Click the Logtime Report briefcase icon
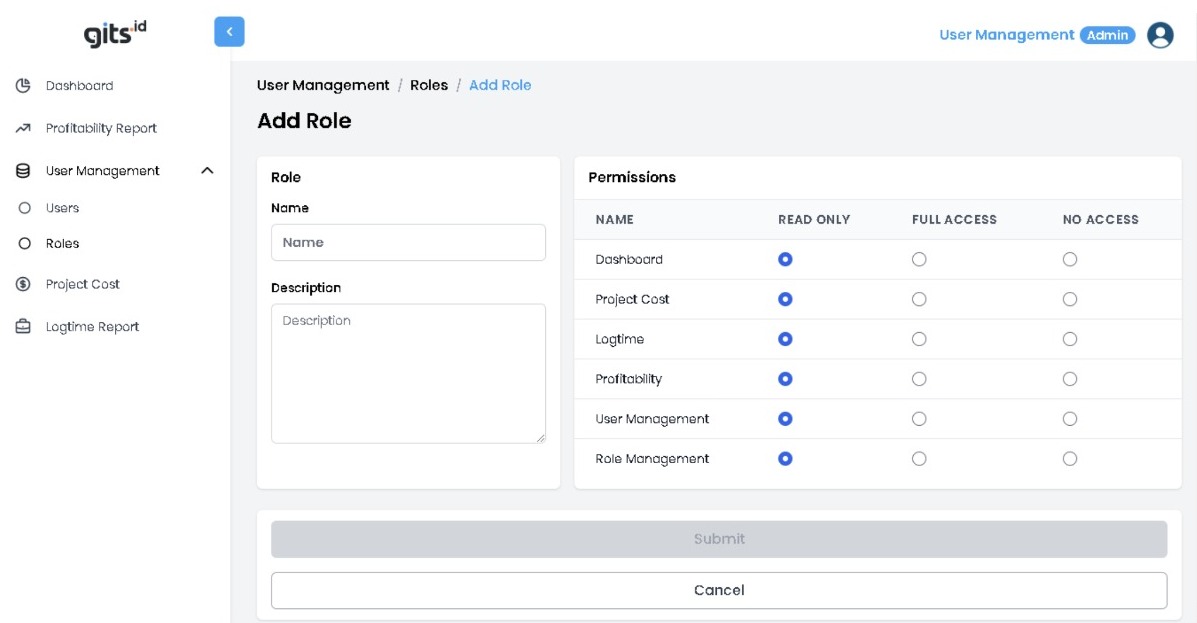 [x=23, y=327]
